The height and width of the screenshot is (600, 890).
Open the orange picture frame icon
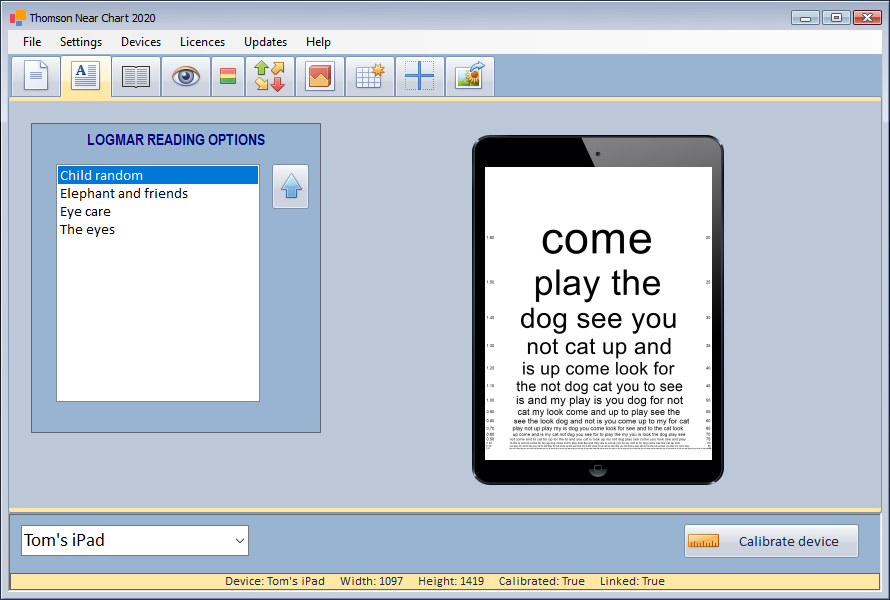(x=320, y=77)
